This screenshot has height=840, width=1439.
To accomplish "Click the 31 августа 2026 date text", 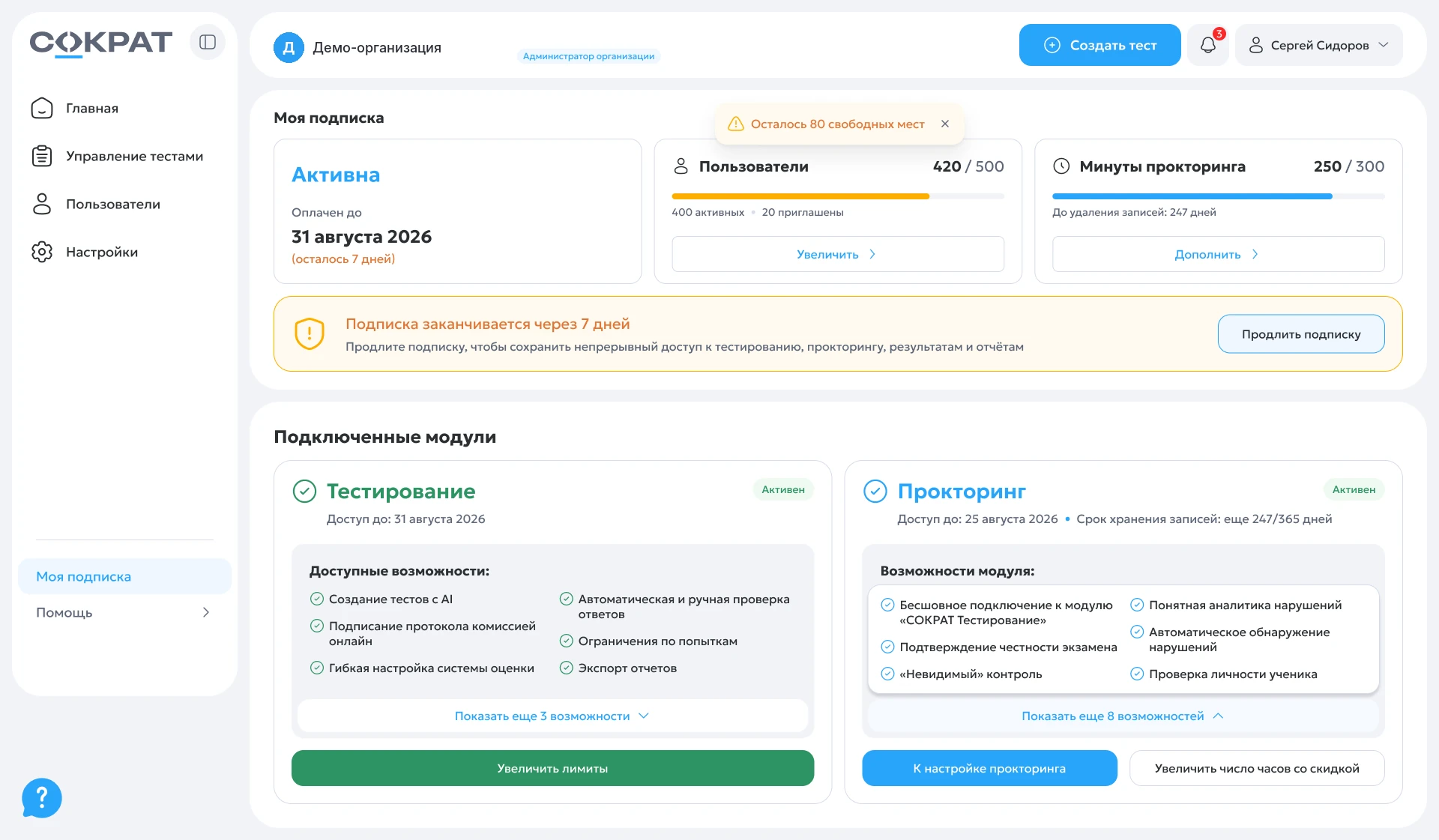I will 361,237.
